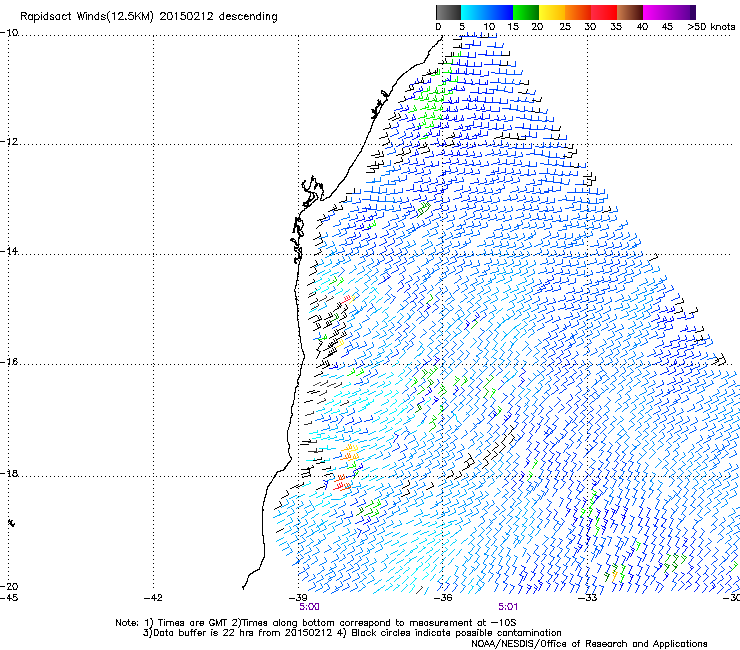Click the legend label '5' under the colorbar
Image resolution: width=740 pixels, height=650 pixels.
coord(462,27)
